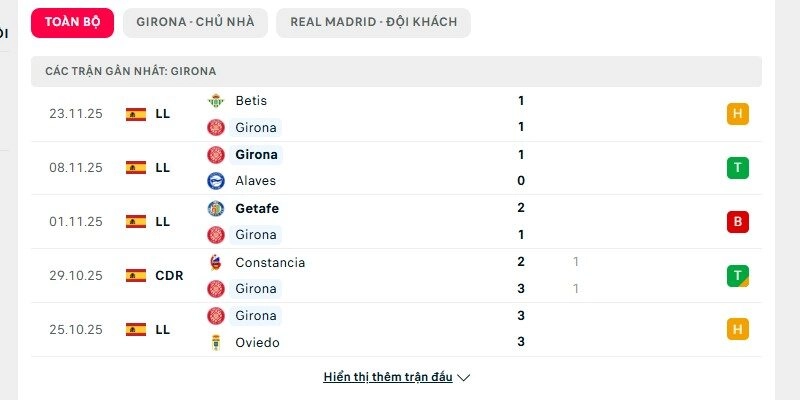Switch to Real Madrid · Đội Khách tab
The height and width of the screenshot is (400, 800).
pyautogui.click(x=373, y=22)
